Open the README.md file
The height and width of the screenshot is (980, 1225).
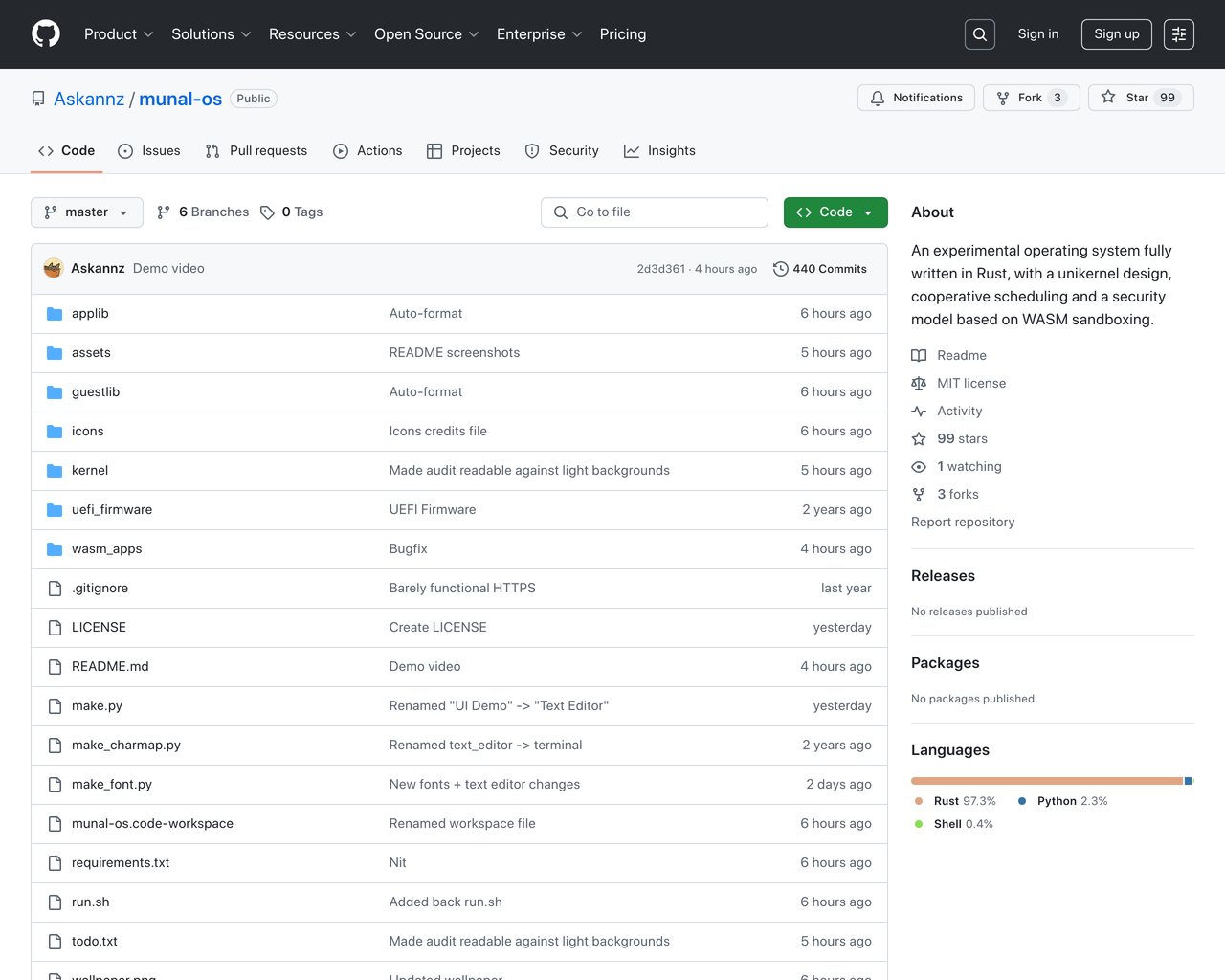pos(110,667)
